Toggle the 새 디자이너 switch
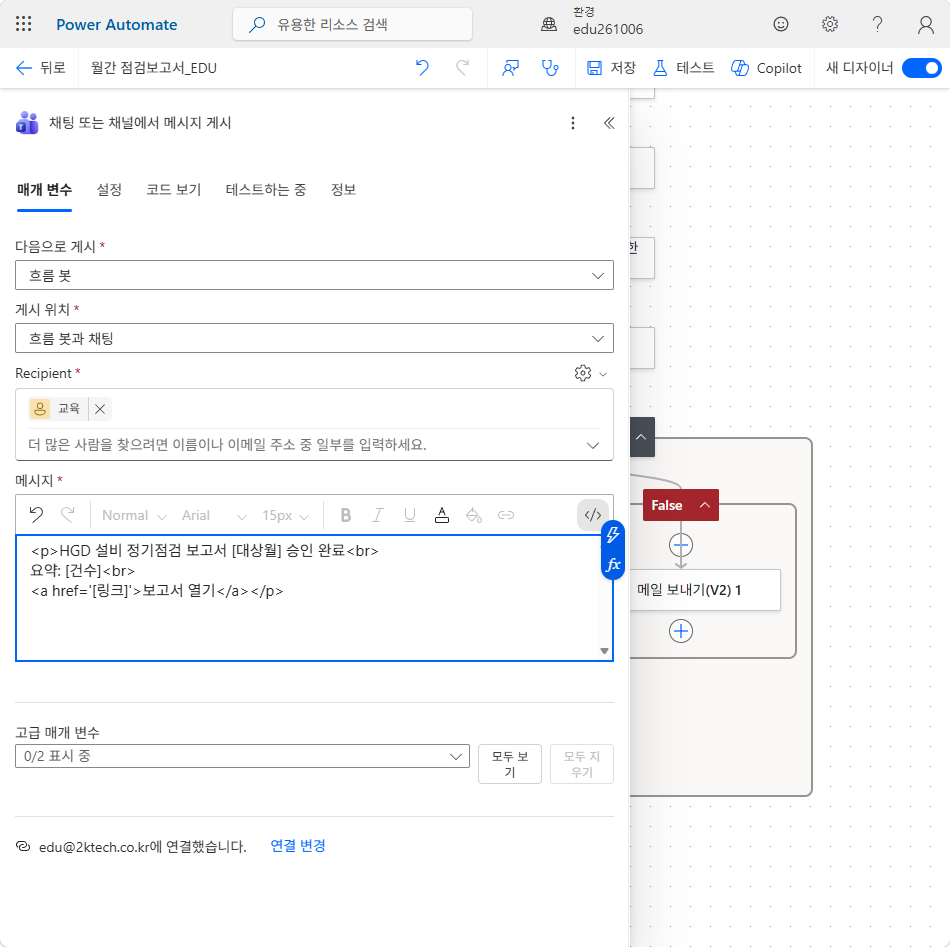The height and width of the screenshot is (947, 950). tap(921, 68)
